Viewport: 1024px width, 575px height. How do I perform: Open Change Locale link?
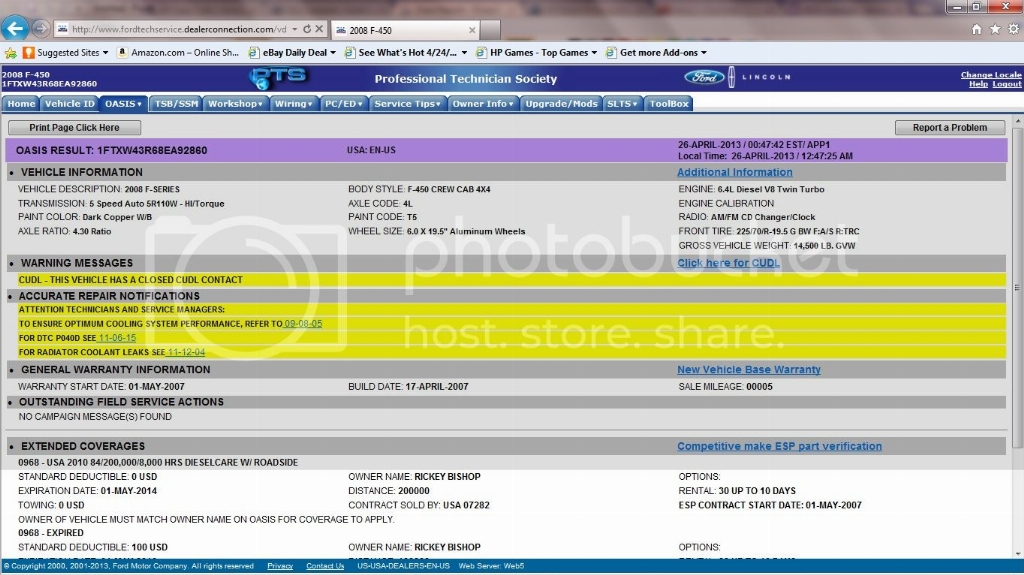[x=991, y=74]
